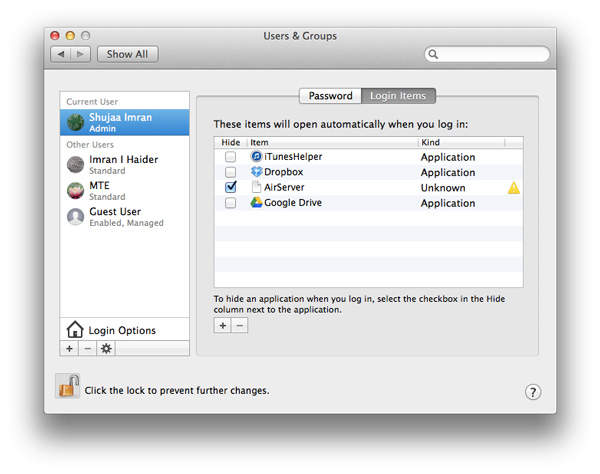600x474 pixels.
Task: Sort by the Hide column header
Action: [230, 142]
